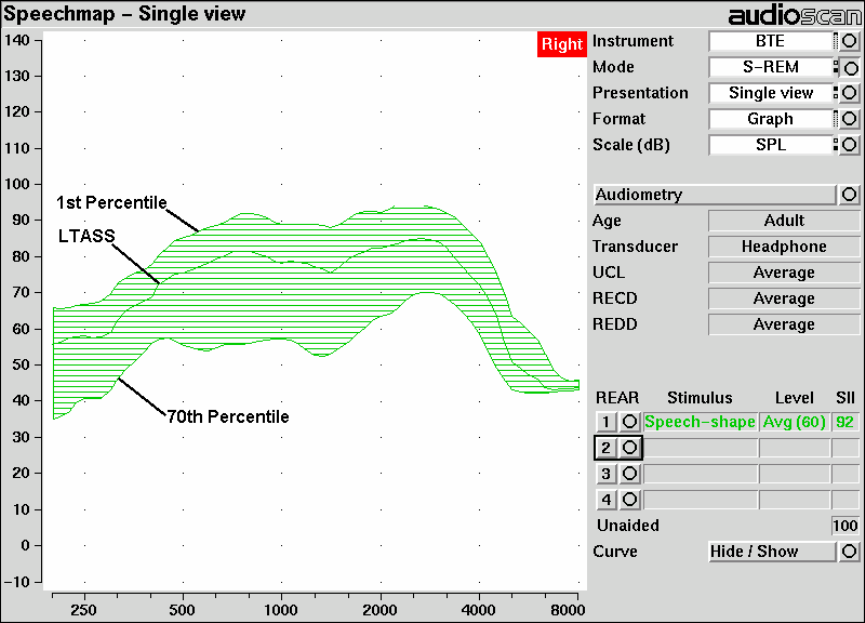Click the round button next to Mode
Viewport: 865px width, 623px height.
850,67
